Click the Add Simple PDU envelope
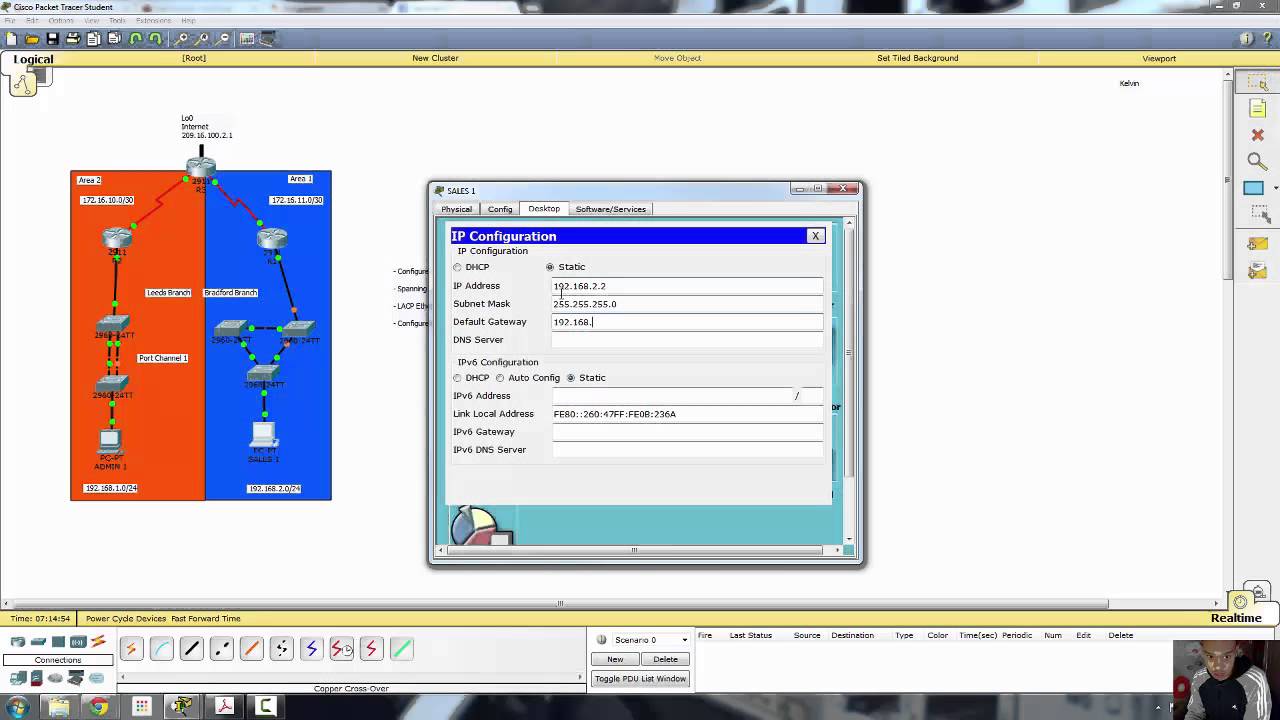Image resolution: width=1280 pixels, height=720 pixels. tap(1257, 244)
